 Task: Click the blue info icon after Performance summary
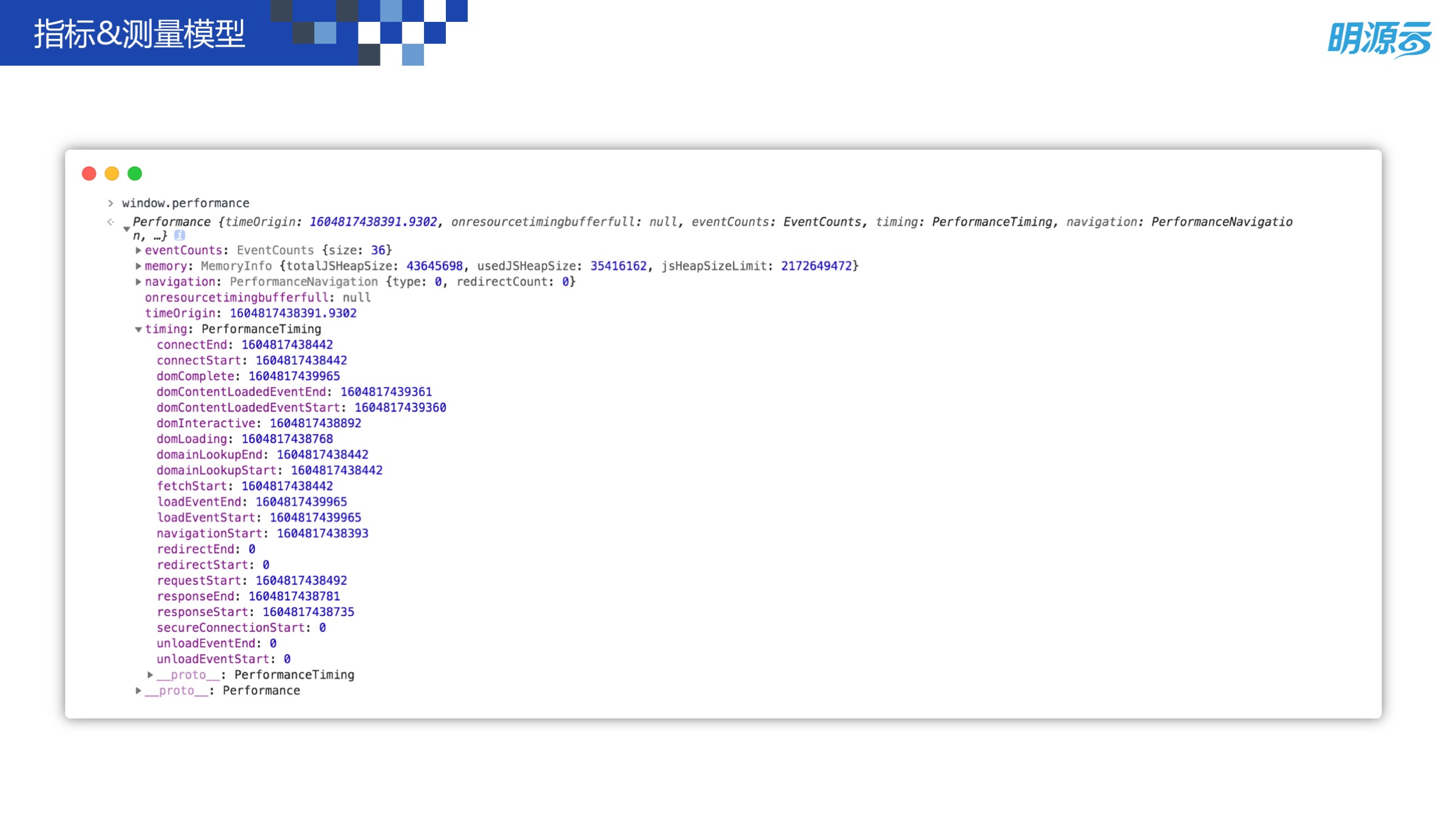(x=180, y=235)
